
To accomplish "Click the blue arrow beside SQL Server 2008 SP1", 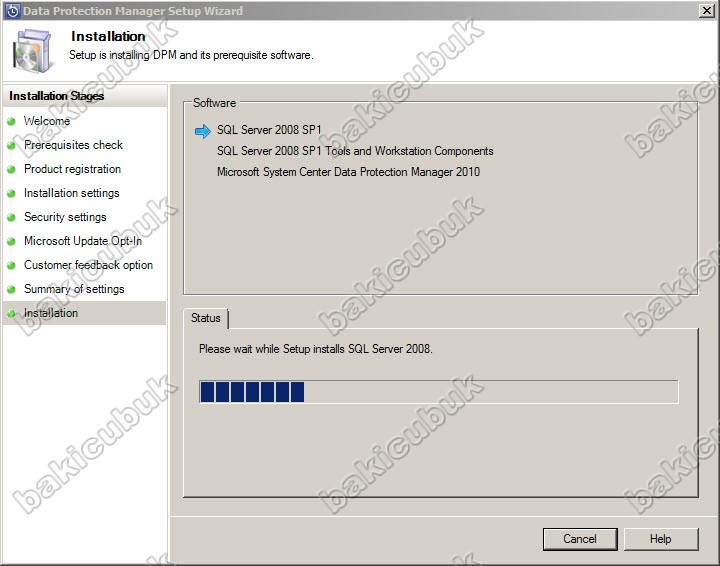I will (x=202, y=131).
